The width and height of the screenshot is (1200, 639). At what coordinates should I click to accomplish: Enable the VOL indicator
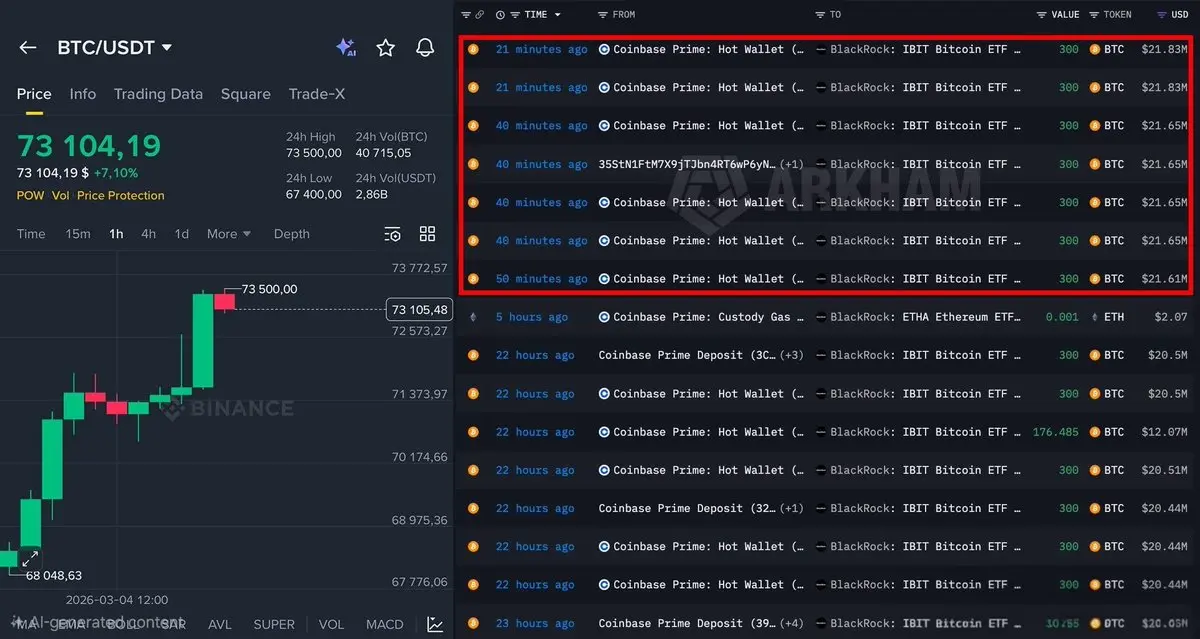(x=331, y=624)
